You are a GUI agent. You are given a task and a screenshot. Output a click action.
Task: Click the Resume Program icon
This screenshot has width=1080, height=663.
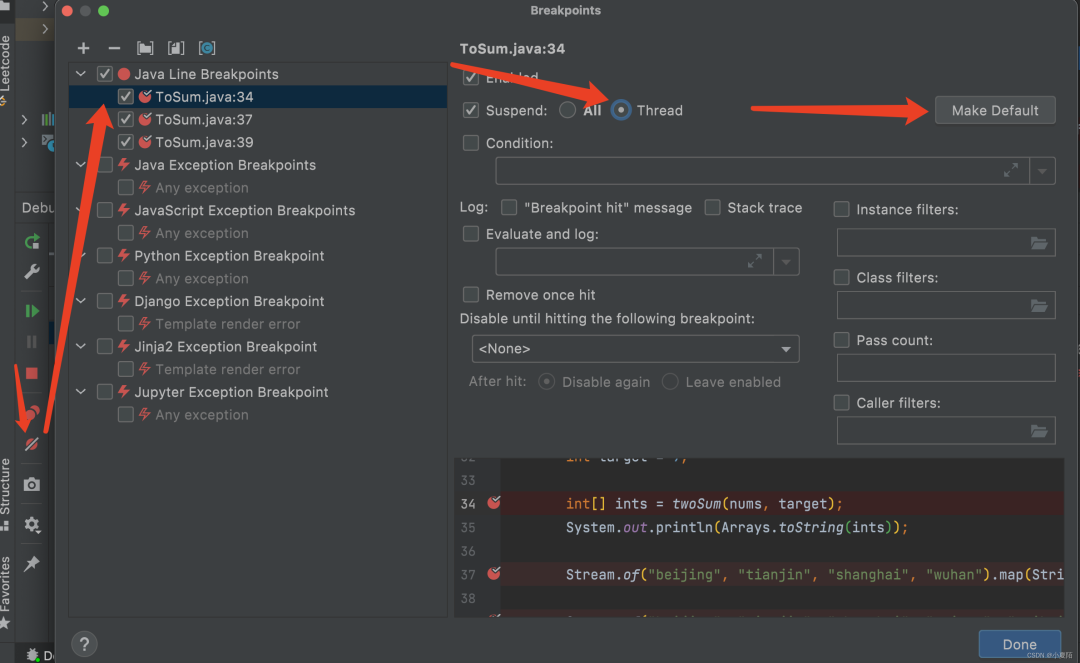(32, 311)
